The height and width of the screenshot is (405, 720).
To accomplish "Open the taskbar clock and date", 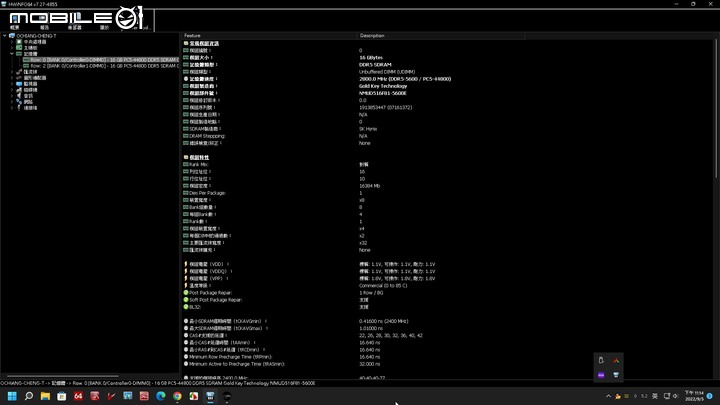I will 694,396.
